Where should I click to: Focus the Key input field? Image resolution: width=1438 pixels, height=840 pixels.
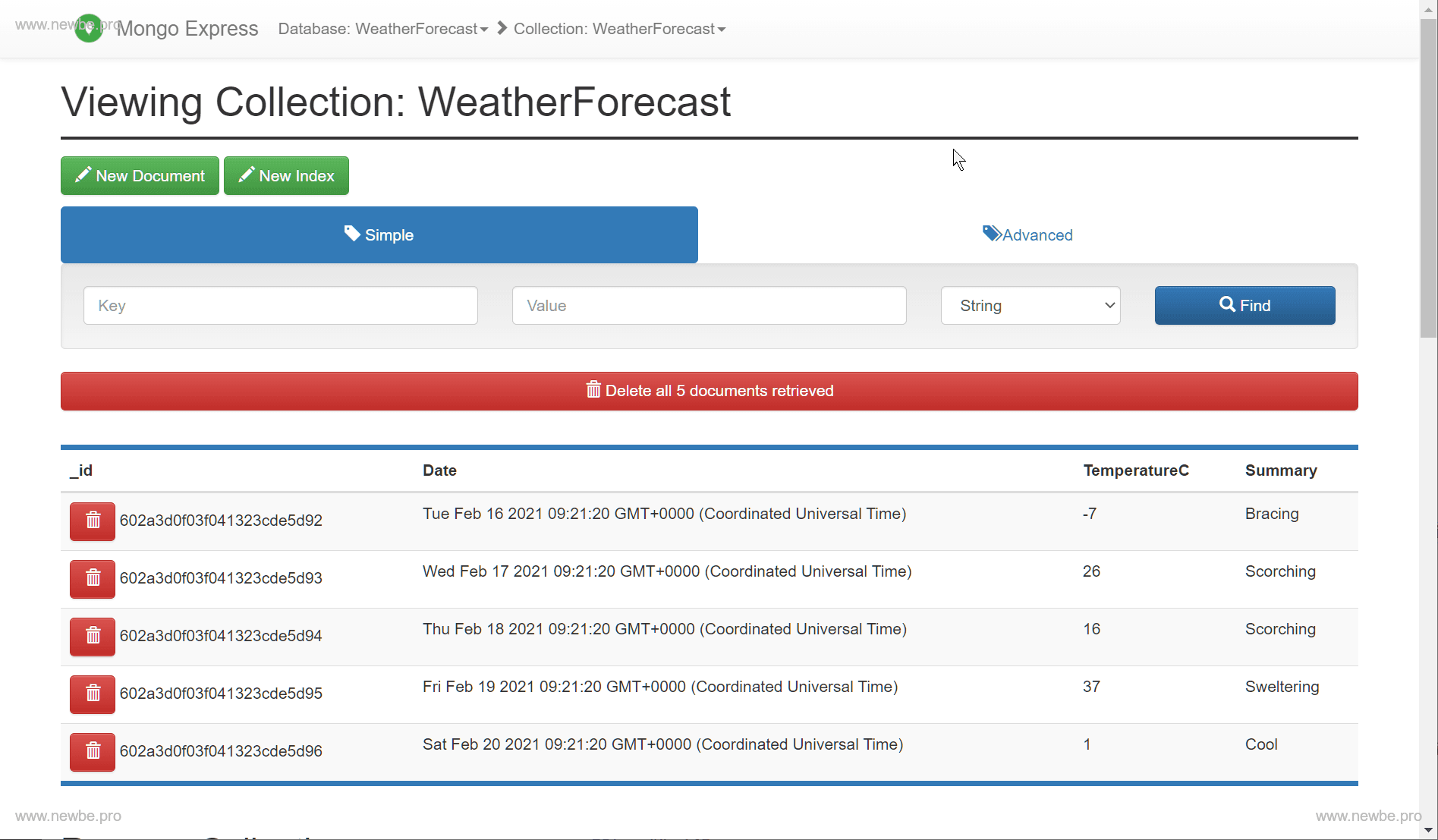point(280,306)
